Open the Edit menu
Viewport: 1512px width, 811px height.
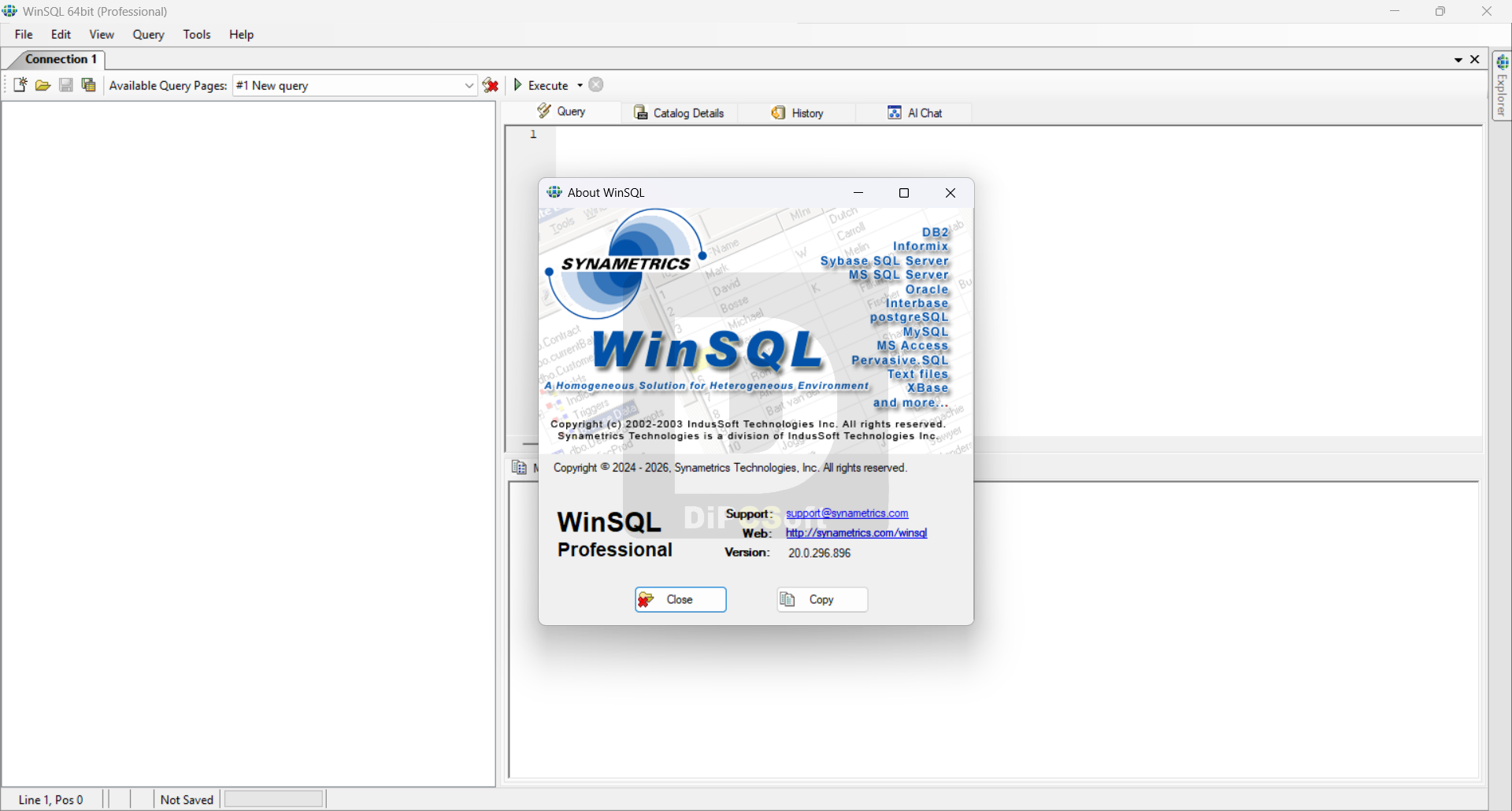pos(61,35)
